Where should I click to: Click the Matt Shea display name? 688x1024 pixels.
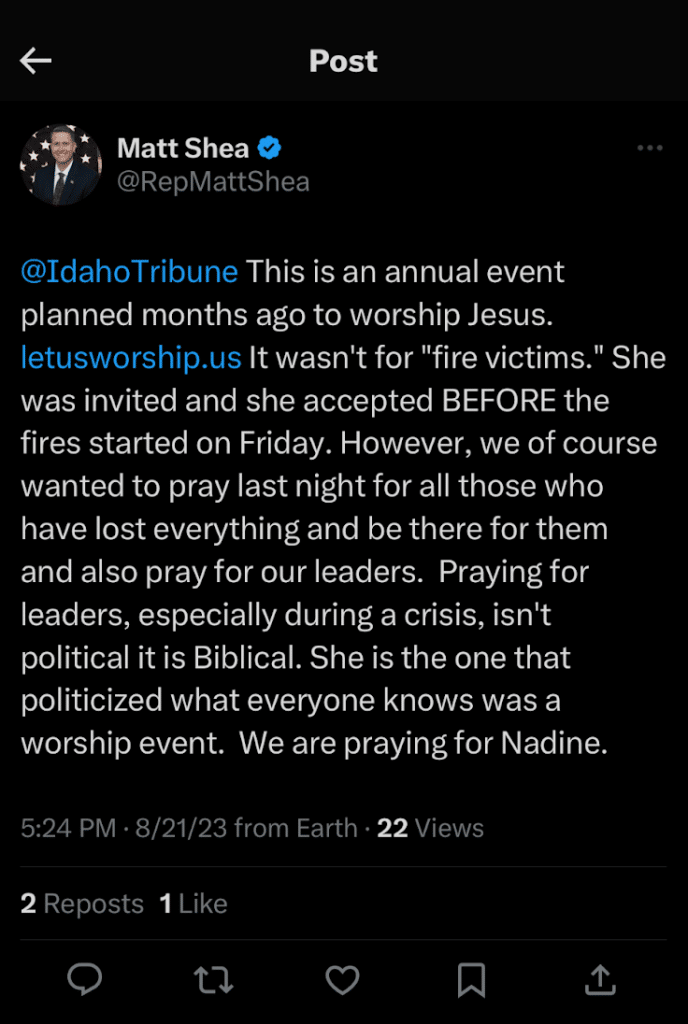pyautogui.click(x=182, y=149)
